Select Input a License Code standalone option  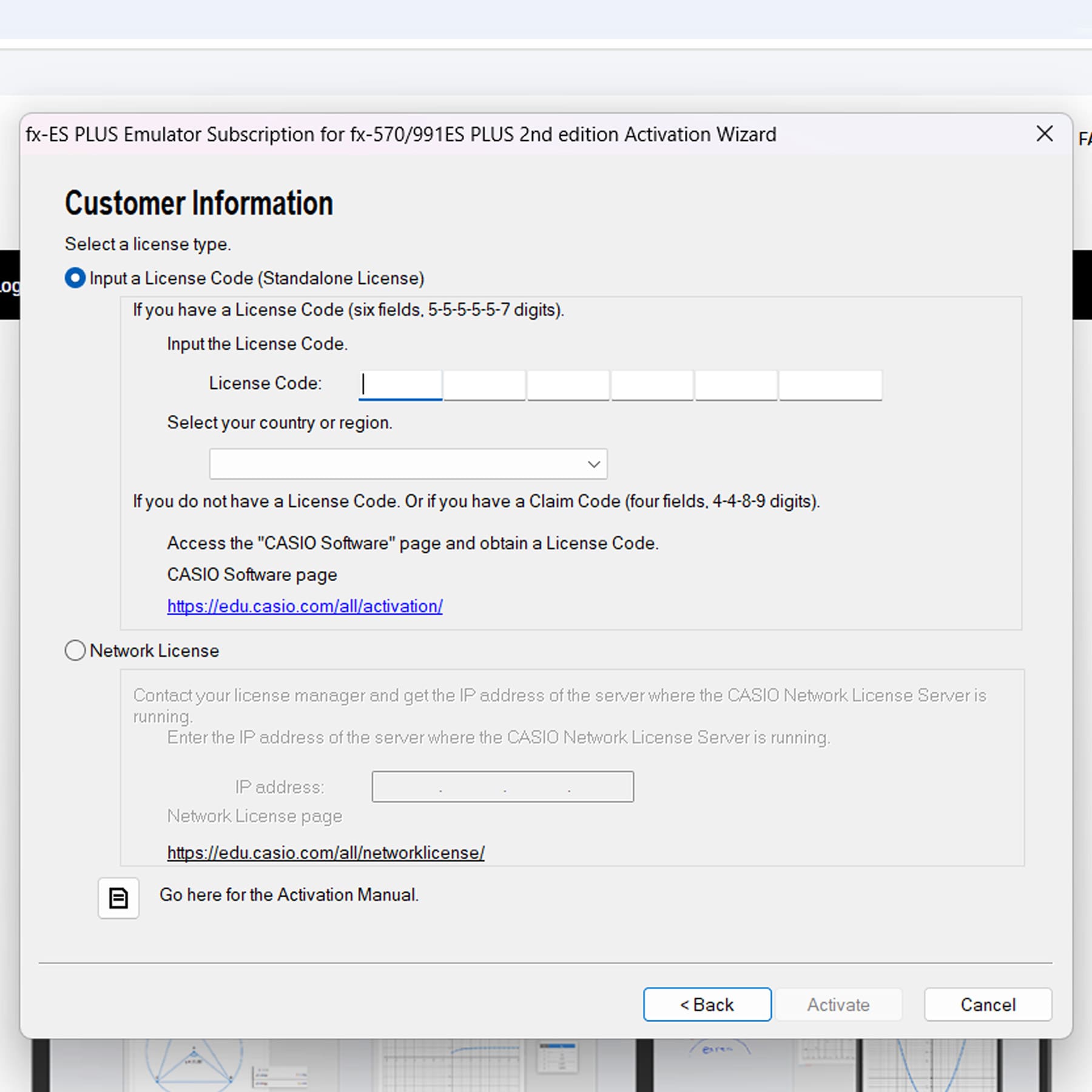[75, 278]
